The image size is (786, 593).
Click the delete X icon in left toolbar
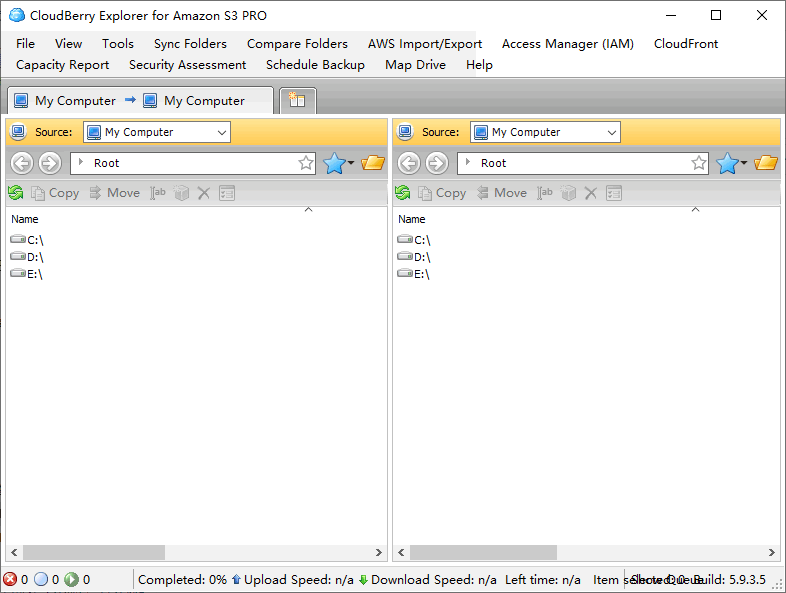204,193
